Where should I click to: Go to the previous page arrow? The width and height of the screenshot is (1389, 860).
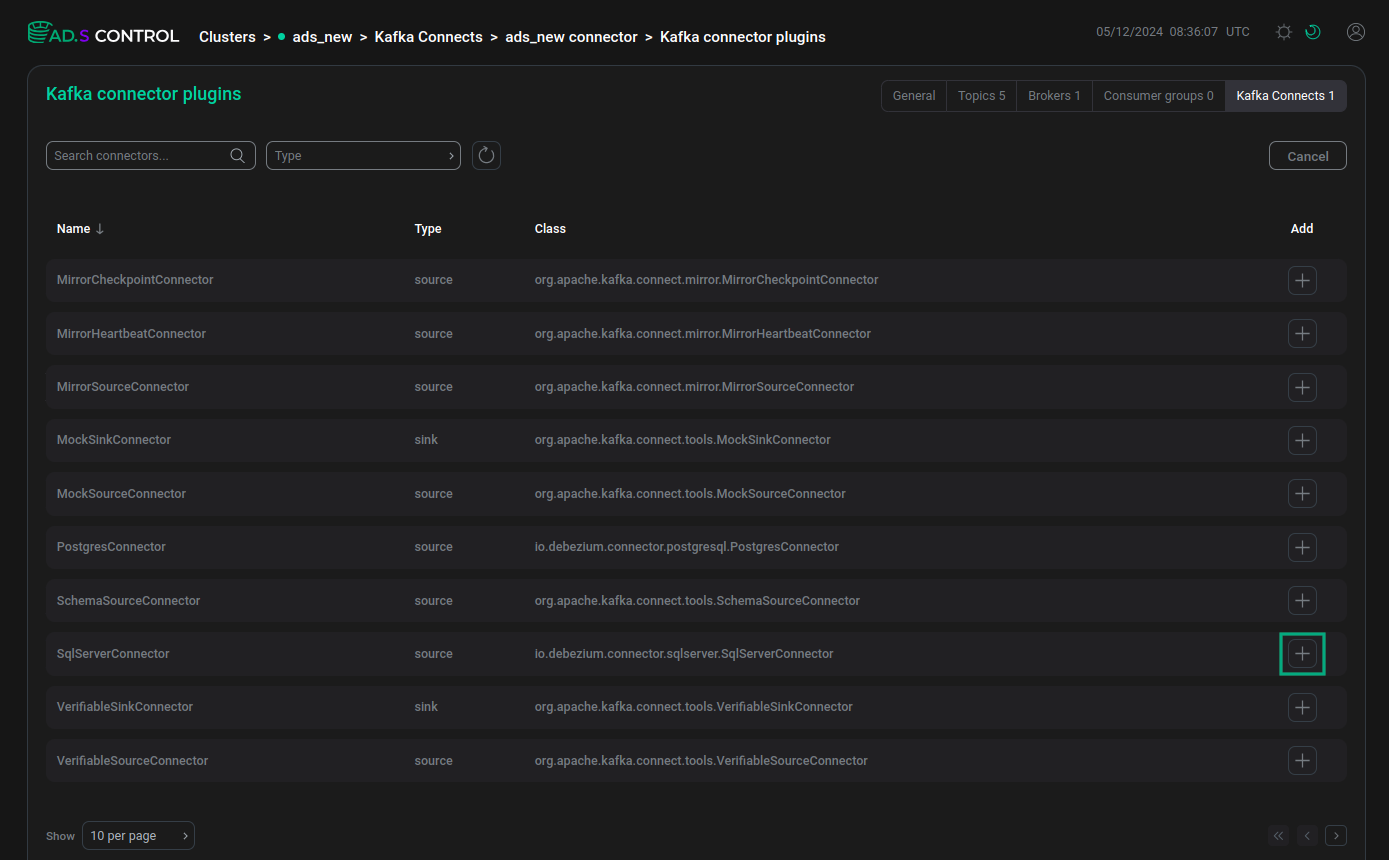1307,836
